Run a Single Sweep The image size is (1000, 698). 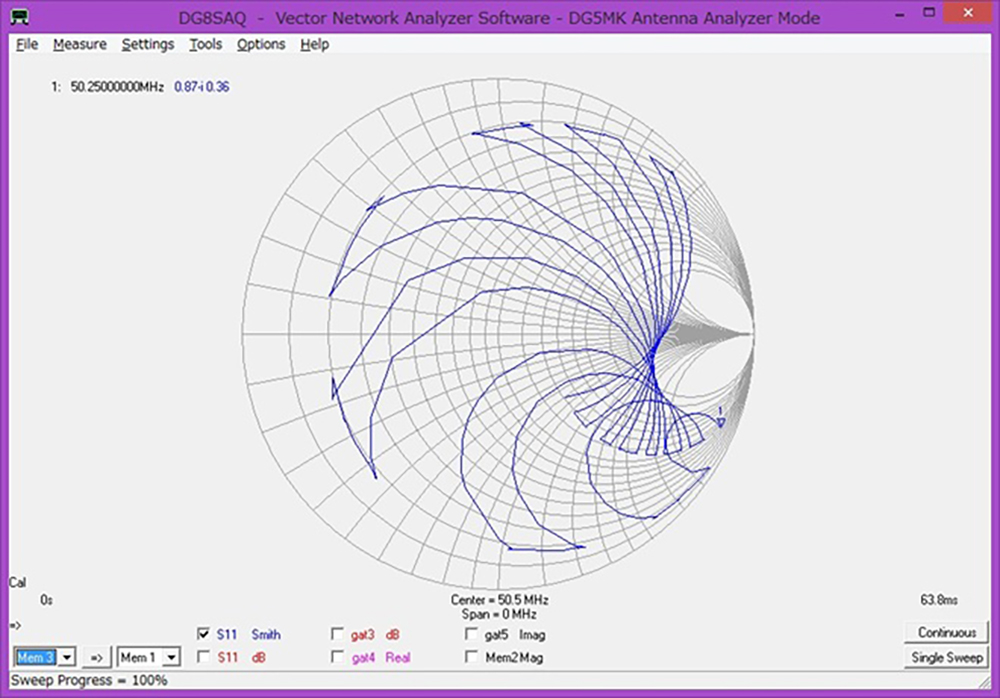point(946,657)
